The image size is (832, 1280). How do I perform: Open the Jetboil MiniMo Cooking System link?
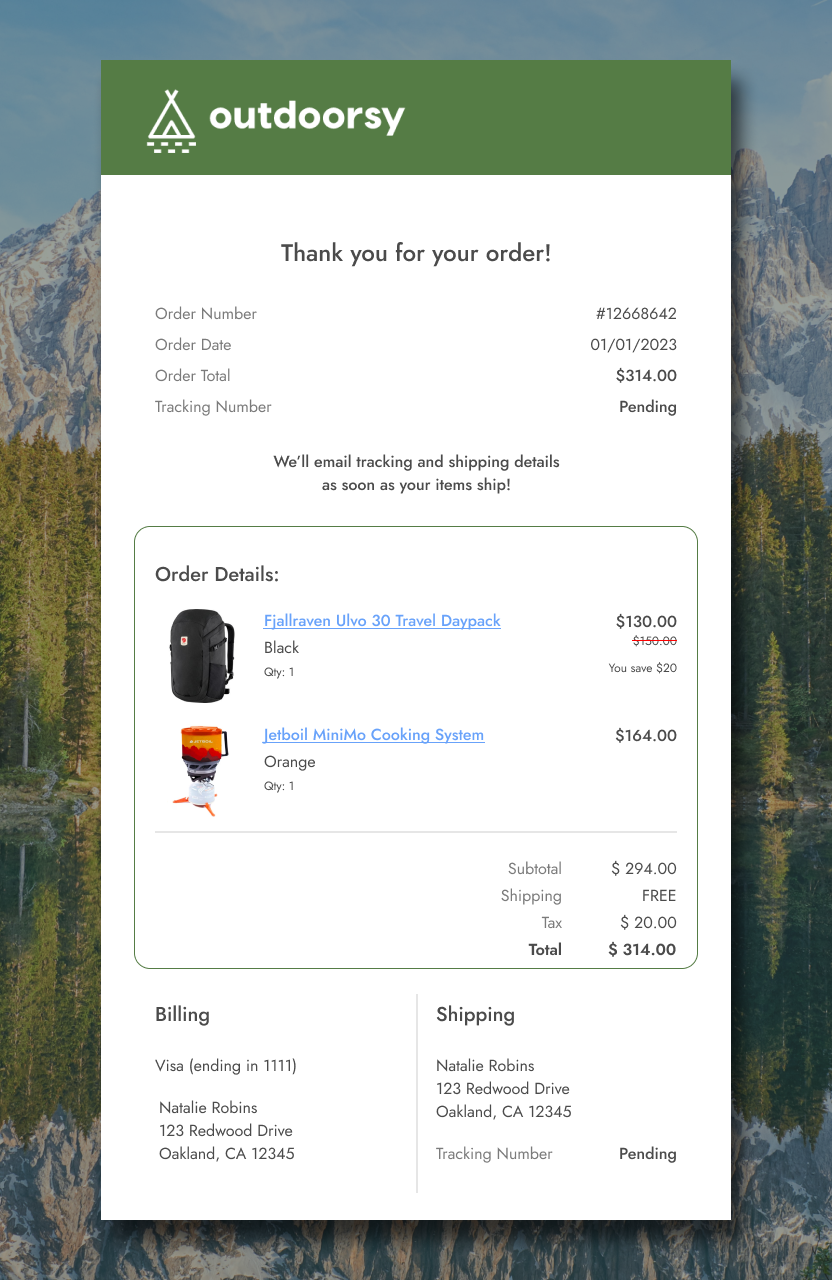point(373,735)
